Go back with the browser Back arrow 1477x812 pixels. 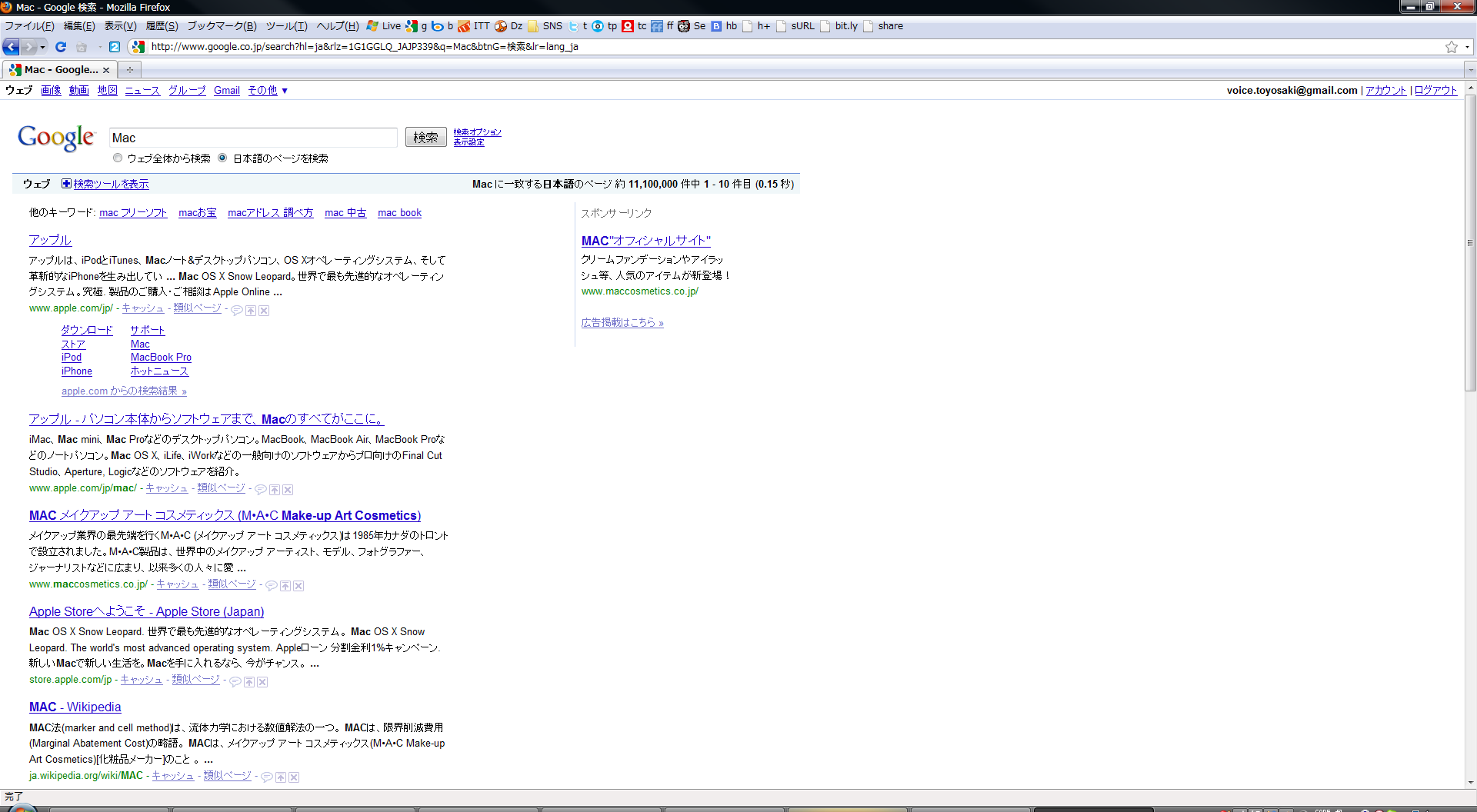click(x=11, y=47)
